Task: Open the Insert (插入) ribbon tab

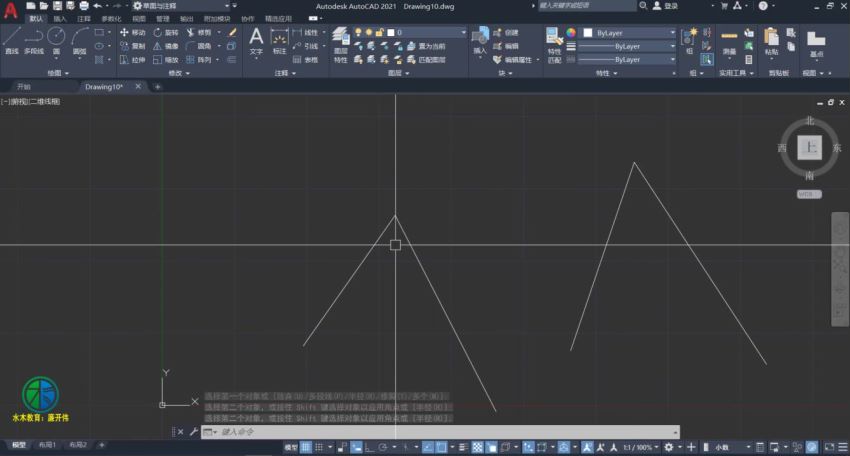Action: click(x=60, y=18)
